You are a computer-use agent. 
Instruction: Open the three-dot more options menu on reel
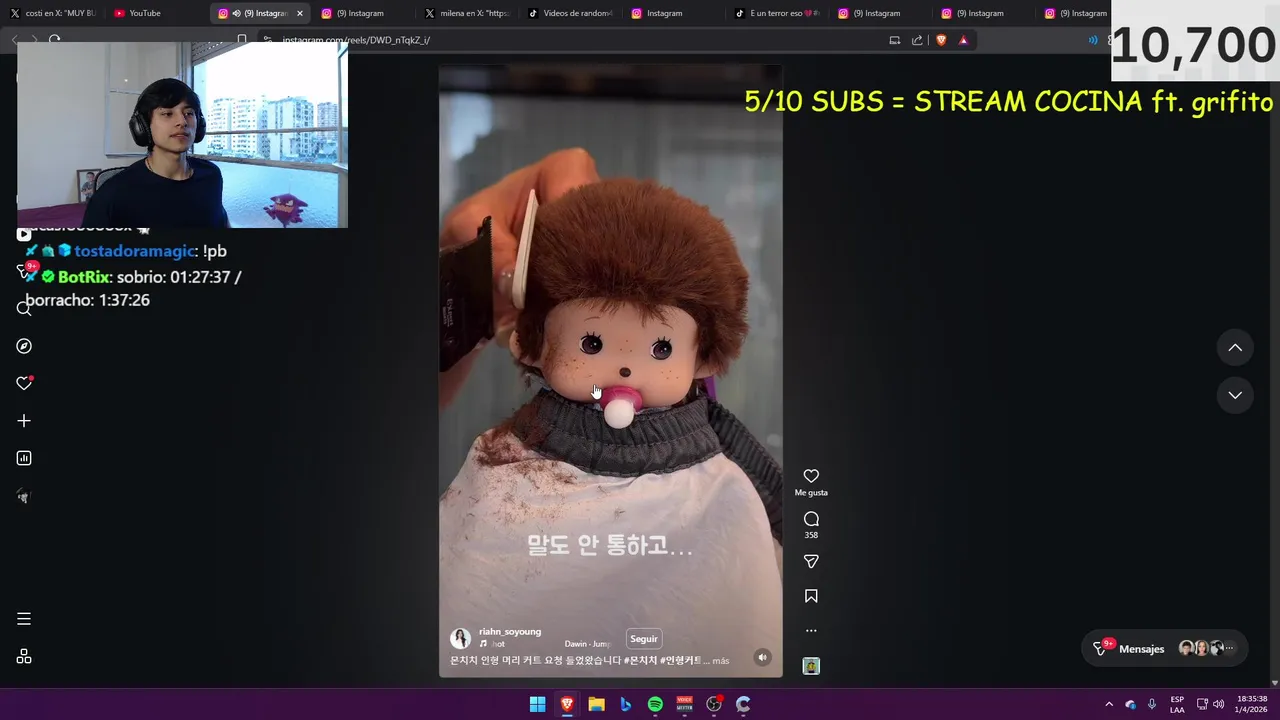pyautogui.click(x=811, y=631)
